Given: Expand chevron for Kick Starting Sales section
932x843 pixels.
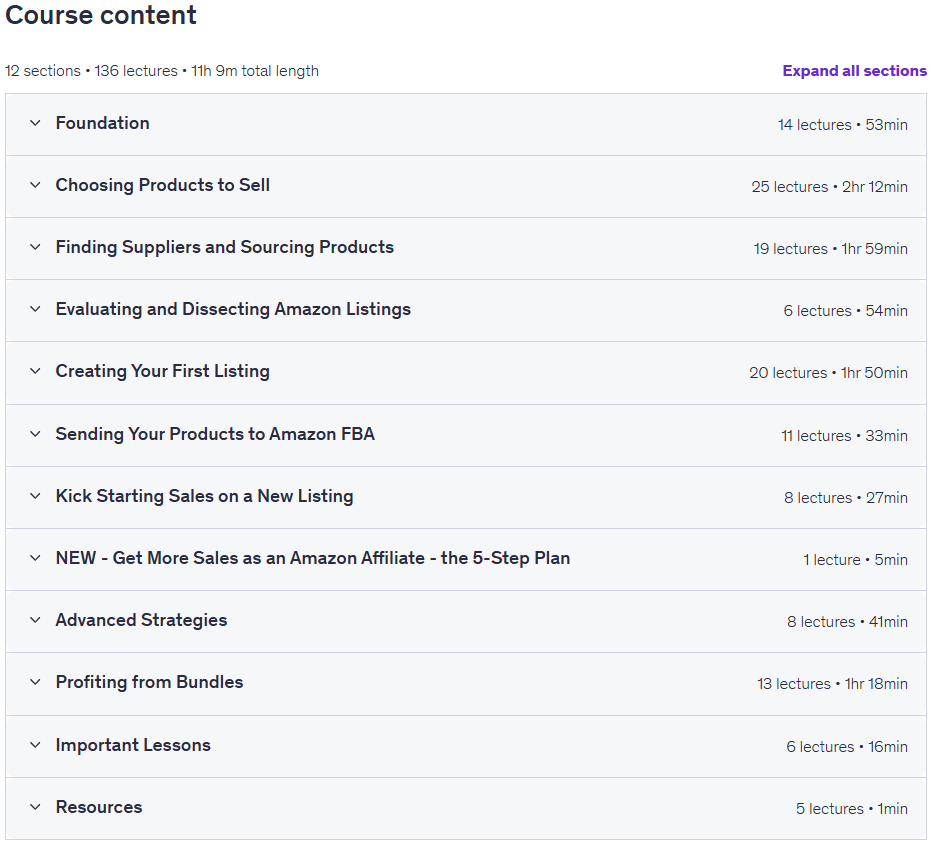Looking at the screenshot, I should pos(35,496).
